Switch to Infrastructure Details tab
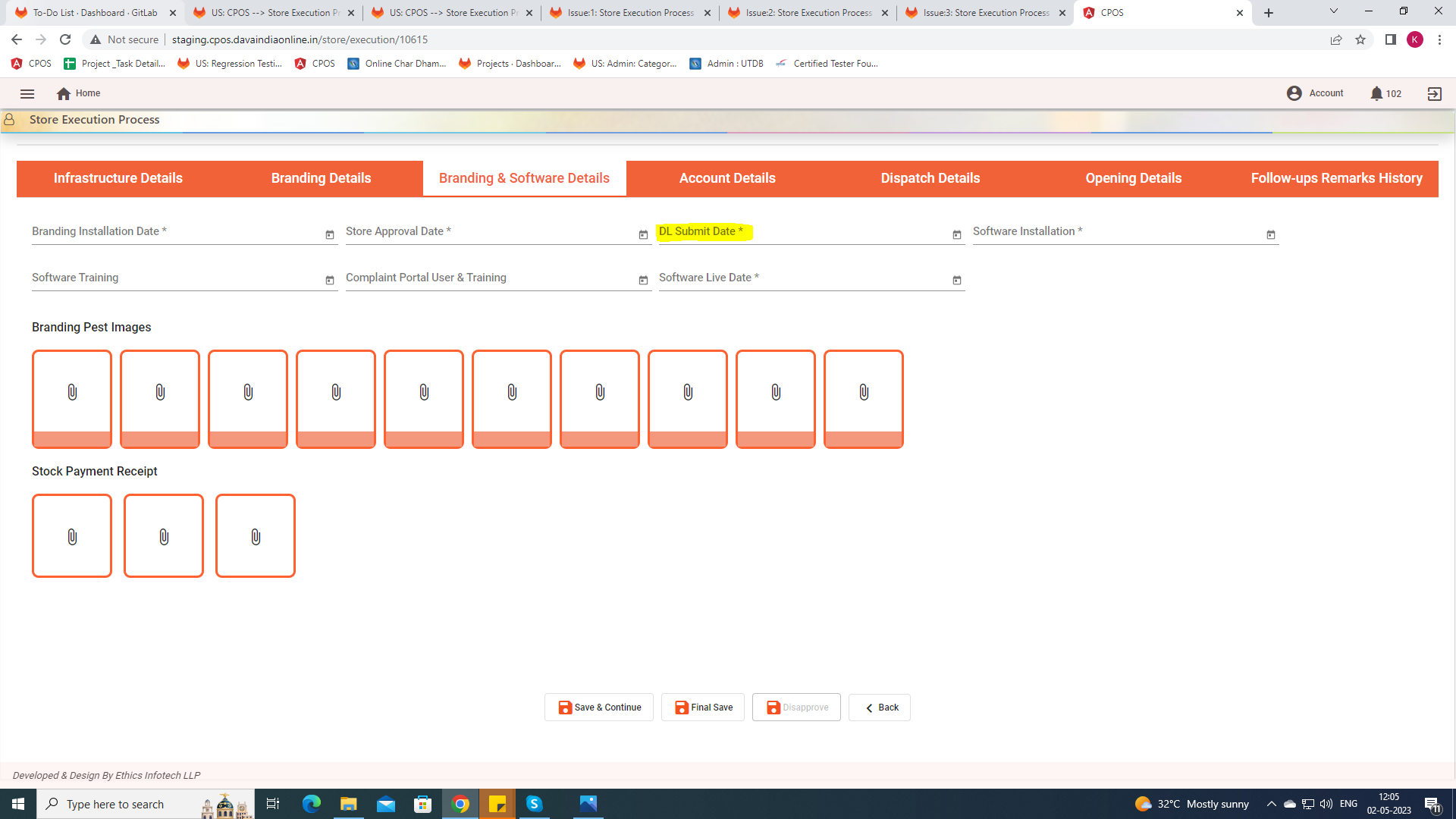The image size is (1456, 819). click(x=118, y=178)
